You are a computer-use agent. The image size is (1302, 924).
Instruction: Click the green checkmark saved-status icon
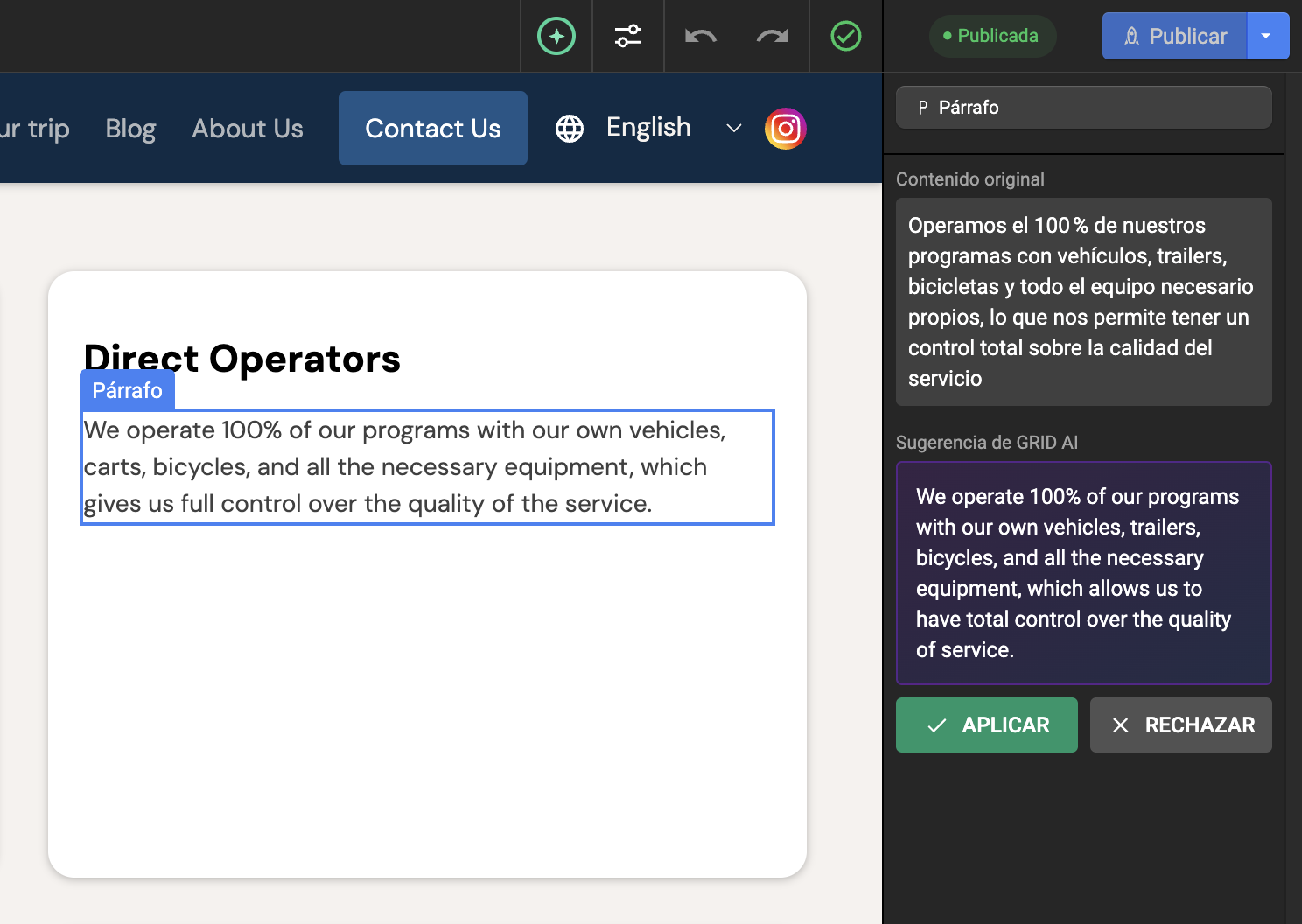[846, 36]
